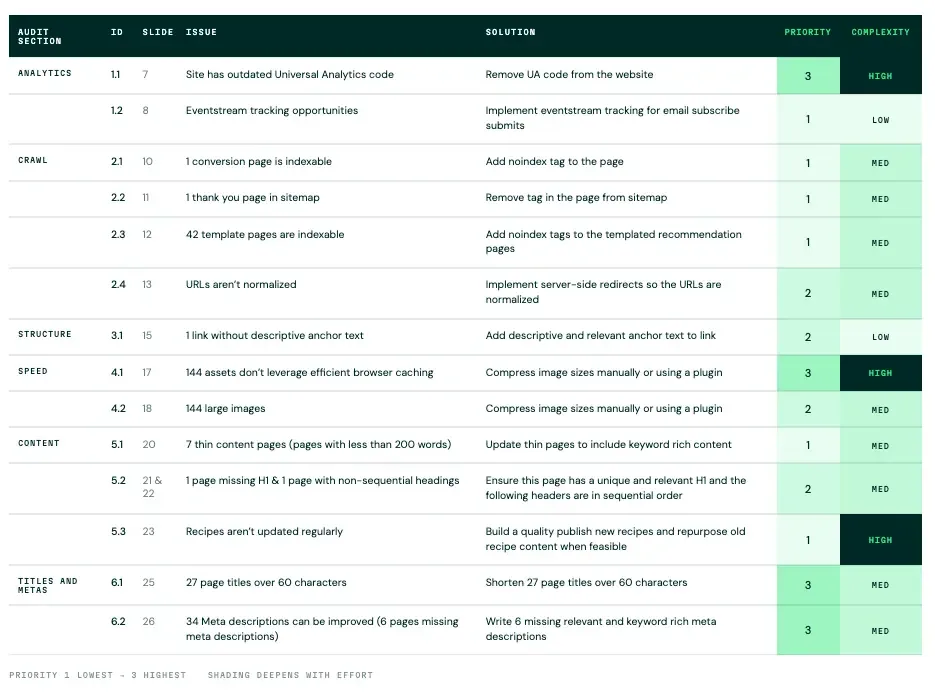Viewport: 935px width, 693px height.
Task: Click the HIGH complexity cell for issue 5.3
Action: point(881,540)
